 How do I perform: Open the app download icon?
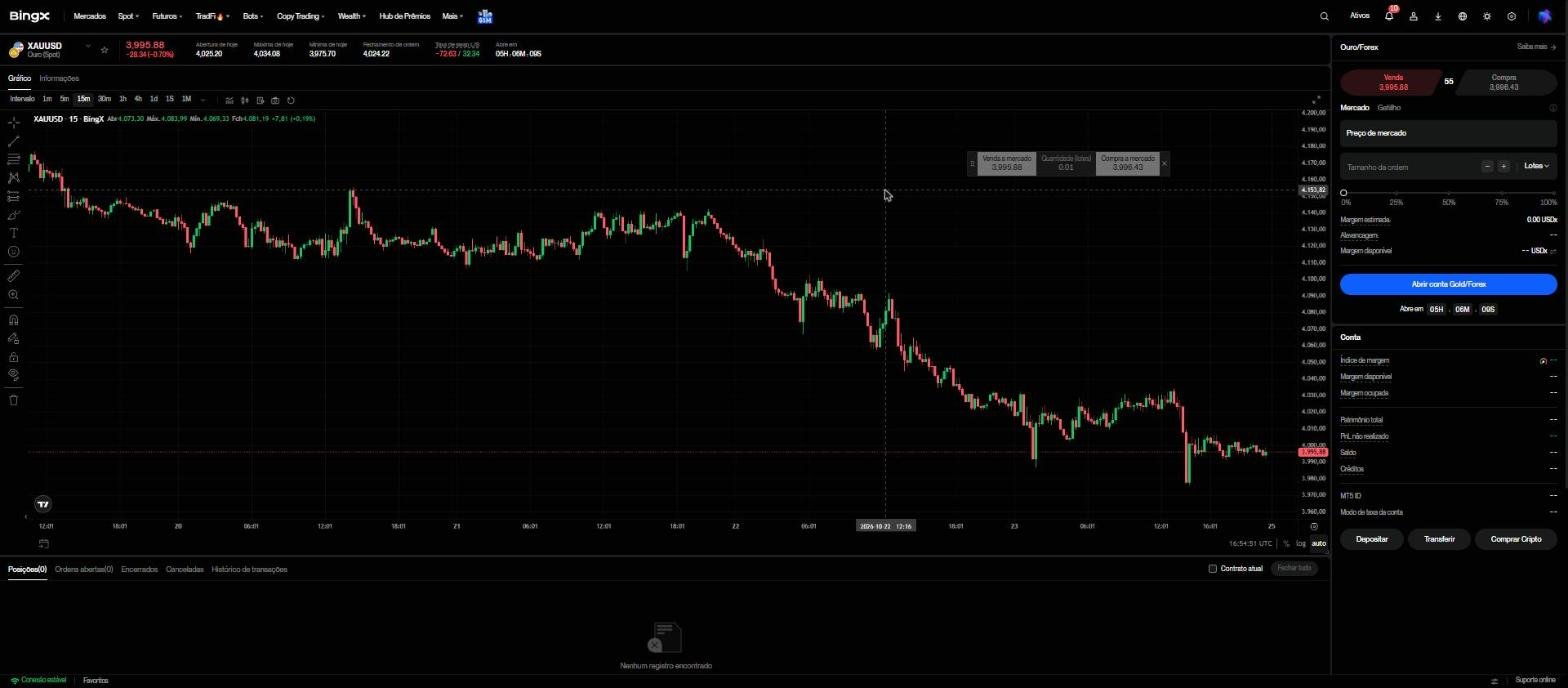point(1438,16)
